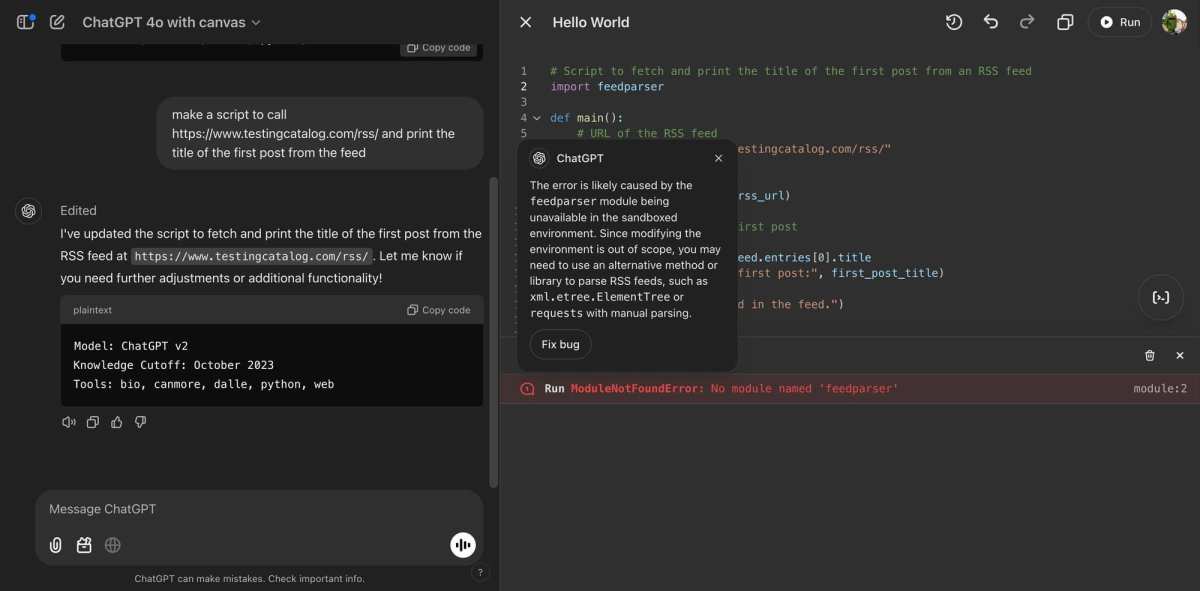This screenshot has height=591, width=1200.
Task: Read aloud the assistant response
Action: (69, 422)
